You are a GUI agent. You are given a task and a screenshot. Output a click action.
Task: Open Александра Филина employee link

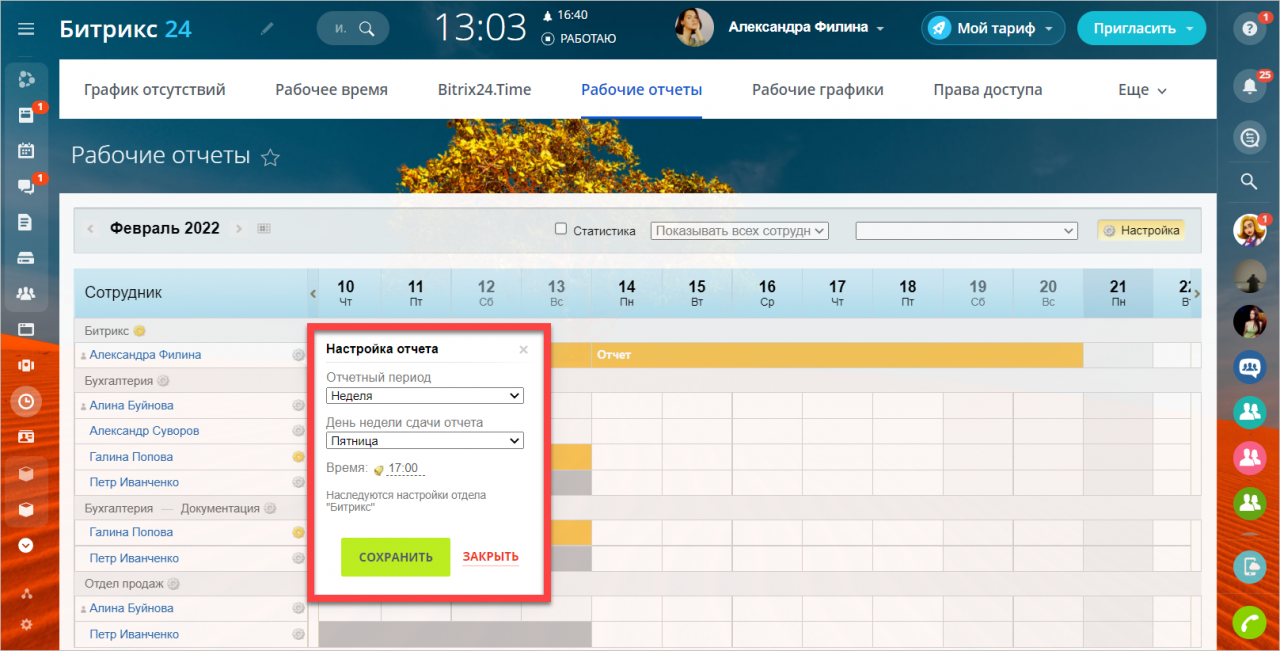145,355
